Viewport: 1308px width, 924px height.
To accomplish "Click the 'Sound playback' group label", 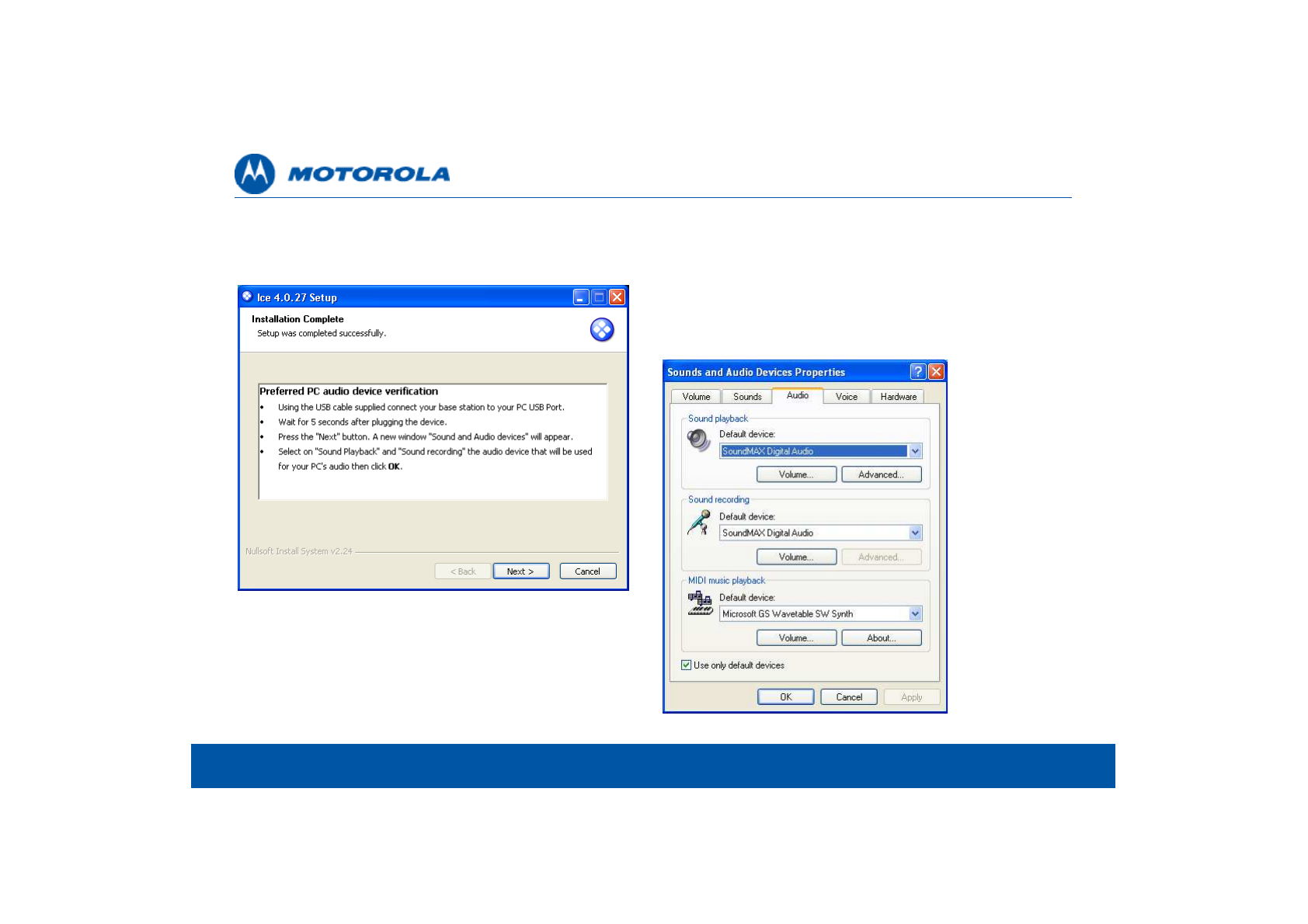I will [x=718, y=419].
